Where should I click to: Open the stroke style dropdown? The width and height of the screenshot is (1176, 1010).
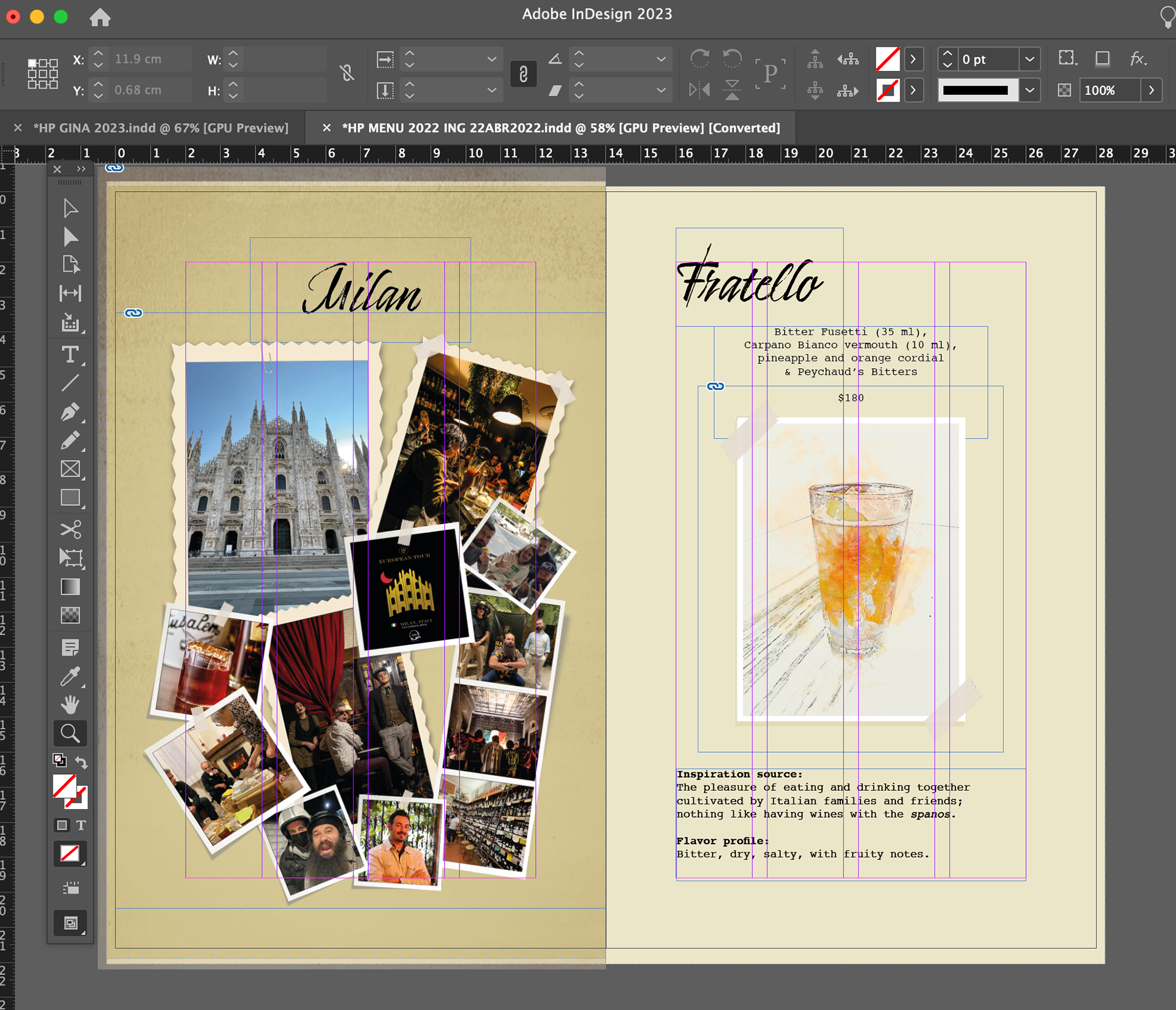click(x=1030, y=90)
